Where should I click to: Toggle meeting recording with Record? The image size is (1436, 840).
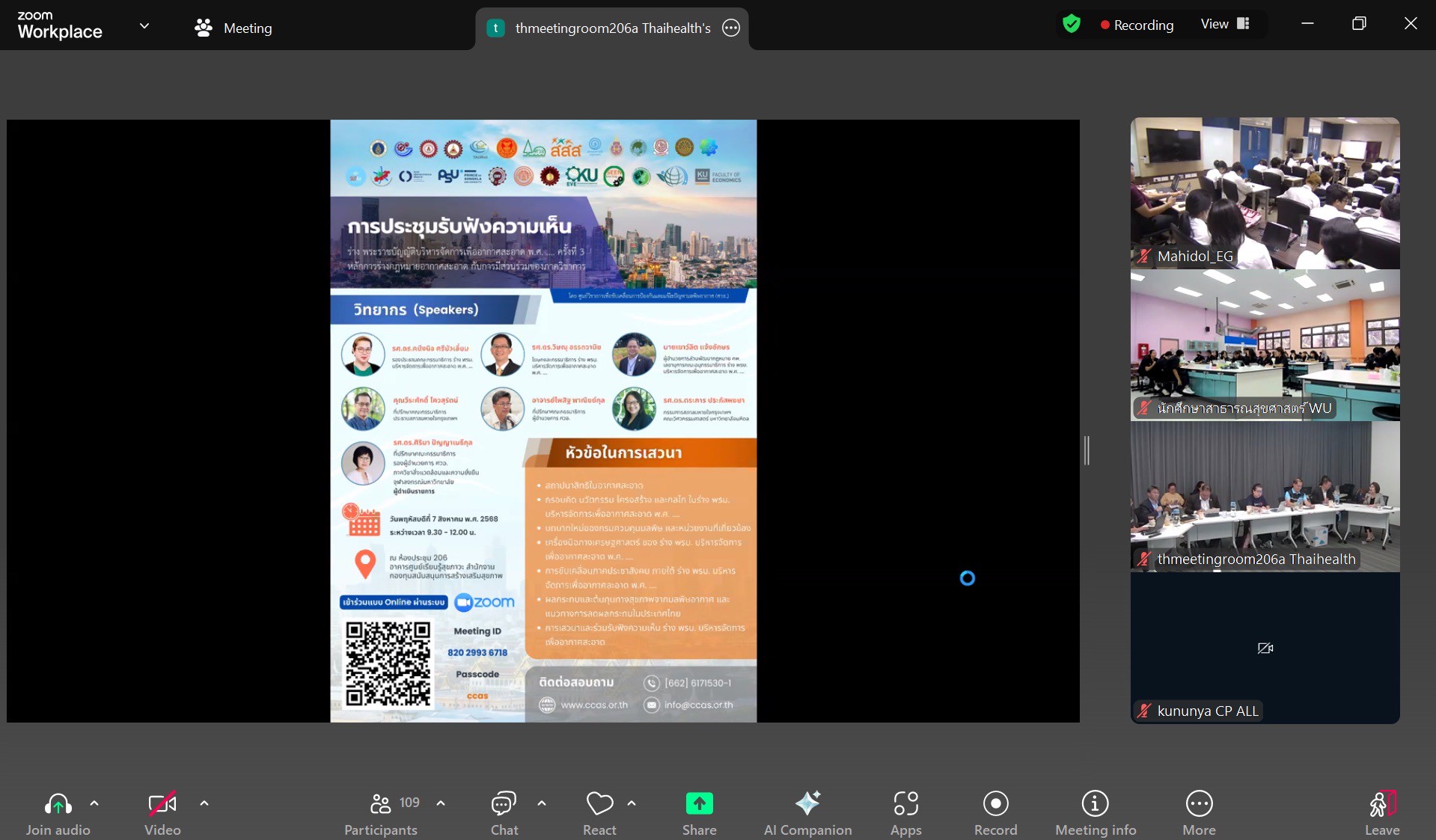[995, 813]
